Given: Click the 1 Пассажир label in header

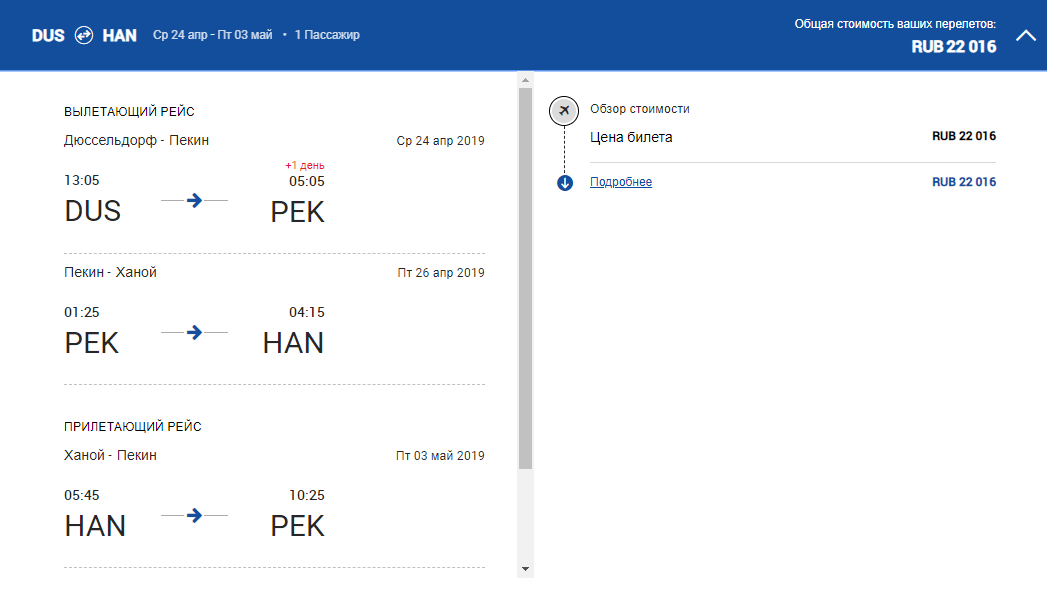Looking at the screenshot, I should 327,35.
